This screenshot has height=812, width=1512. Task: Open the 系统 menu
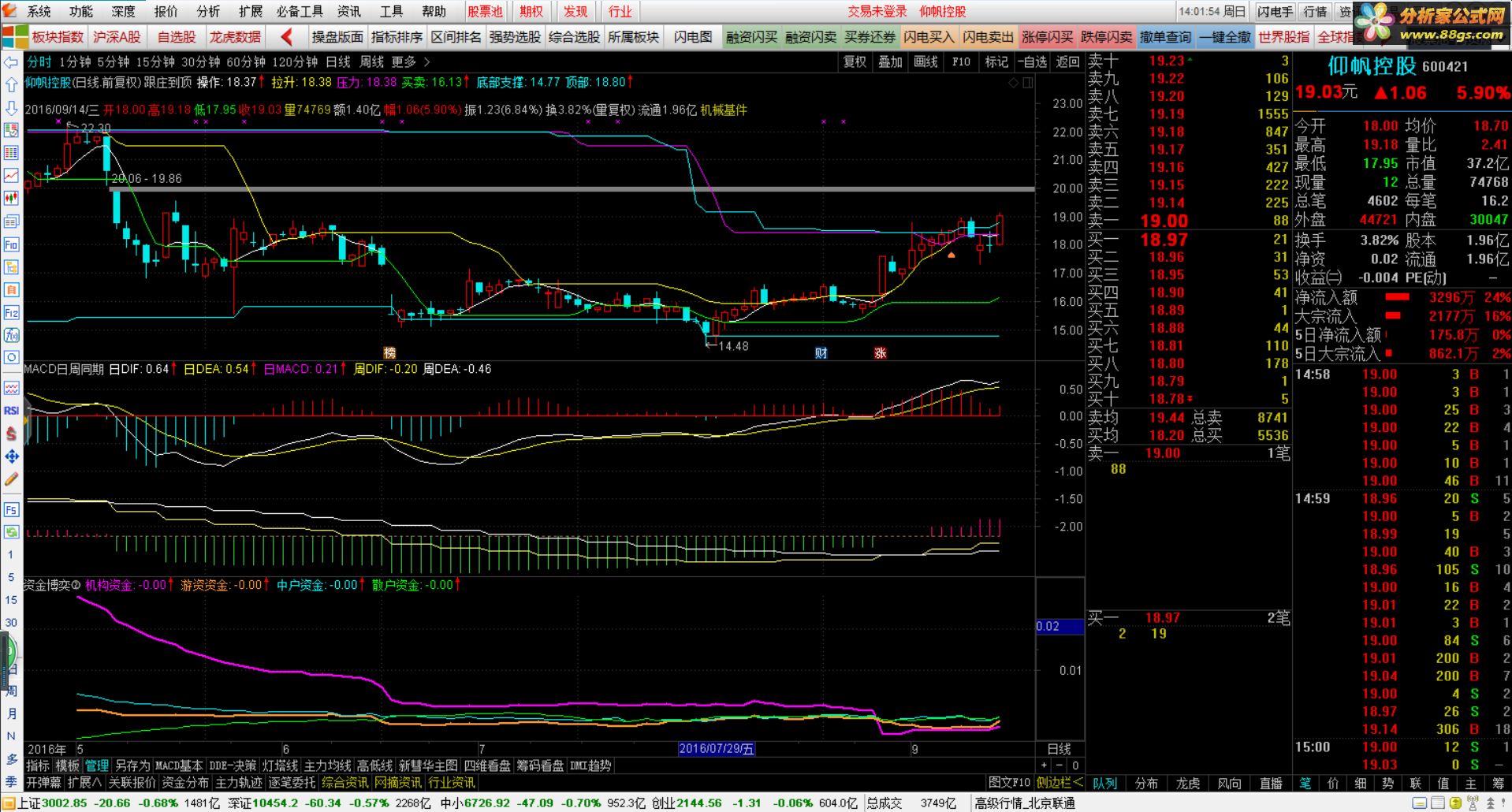click(x=39, y=11)
